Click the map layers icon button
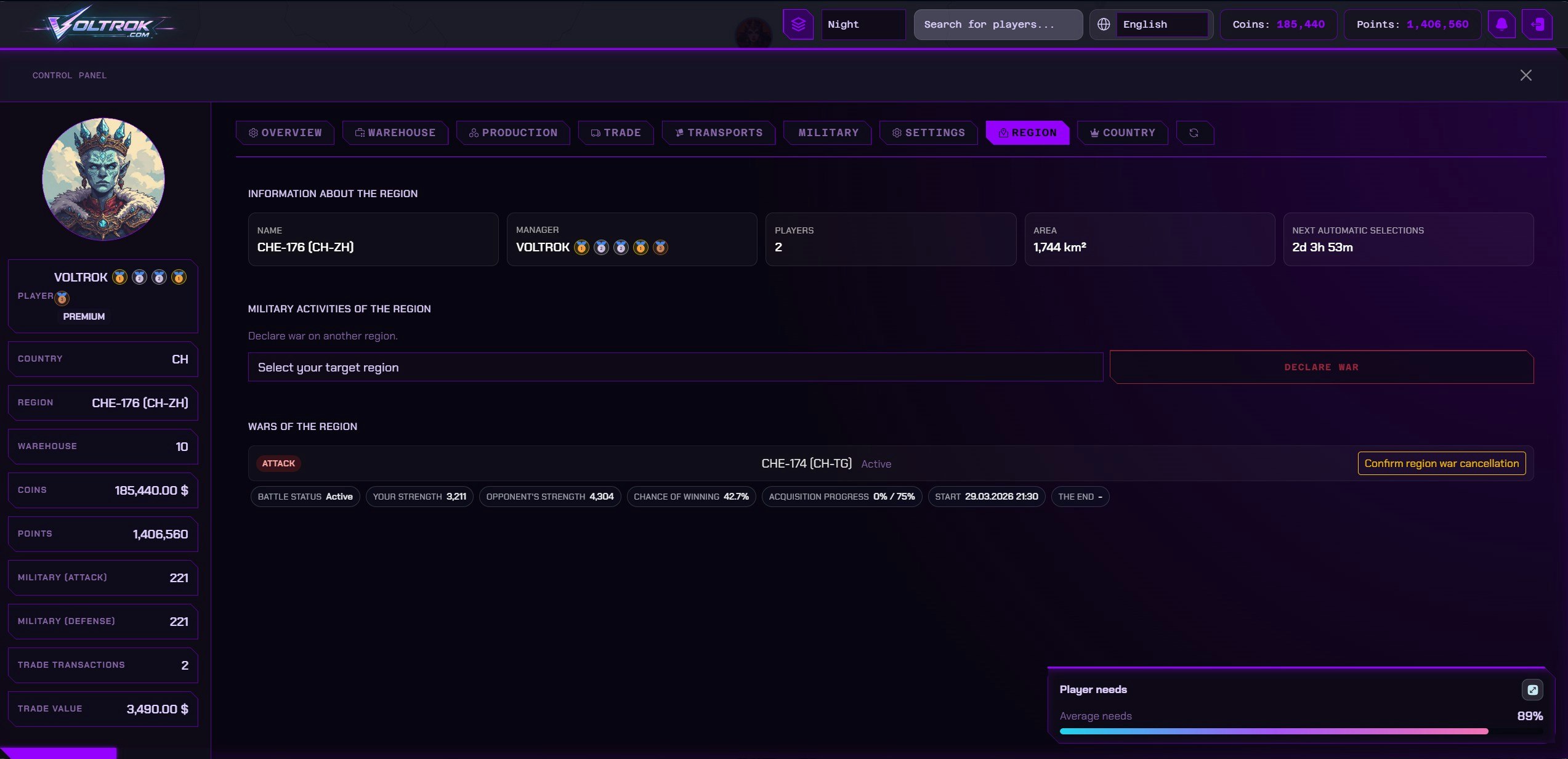Viewport: 1568px width, 759px height. point(798,25)
